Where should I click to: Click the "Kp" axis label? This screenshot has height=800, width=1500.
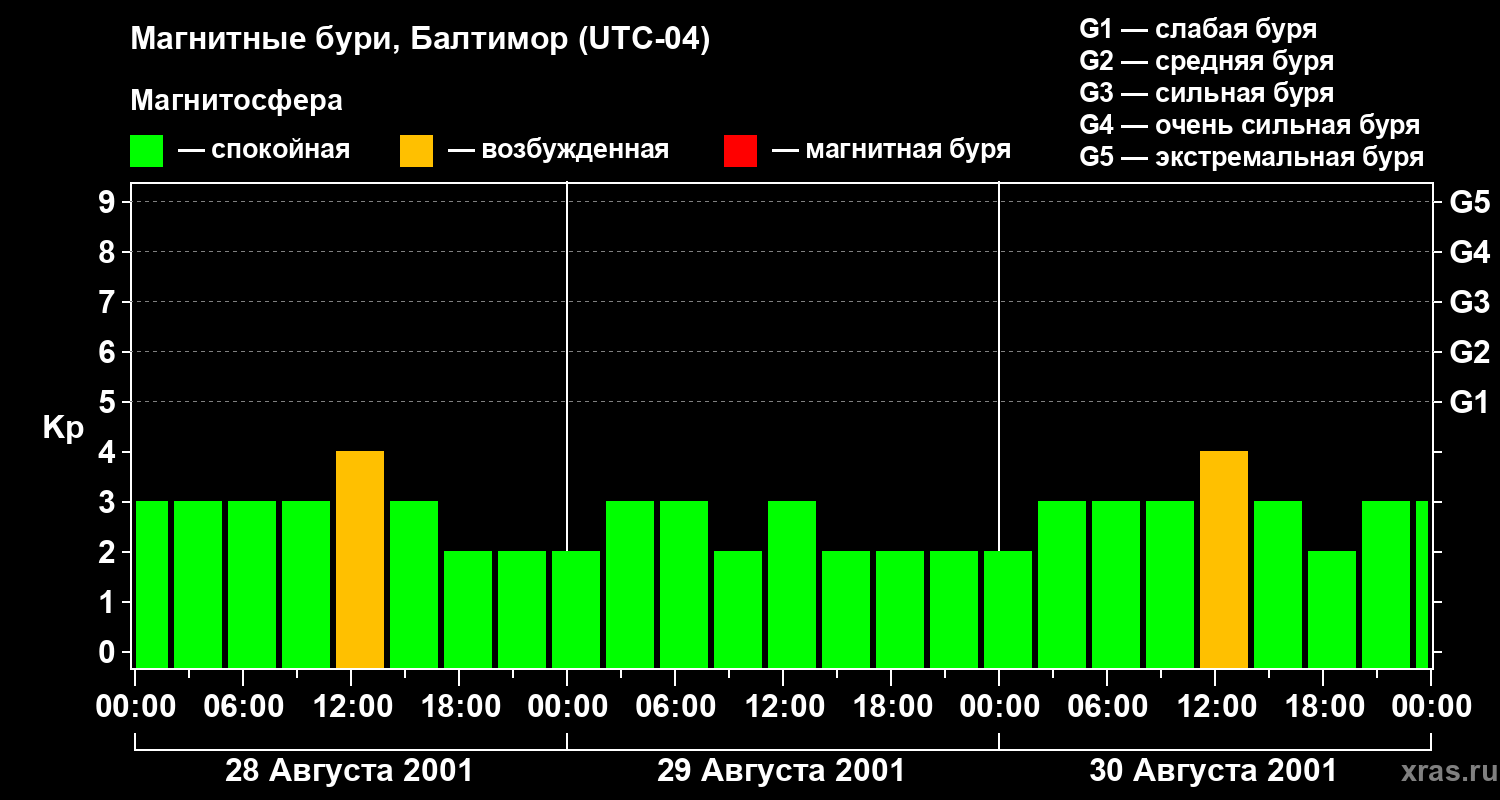[64, 428]
